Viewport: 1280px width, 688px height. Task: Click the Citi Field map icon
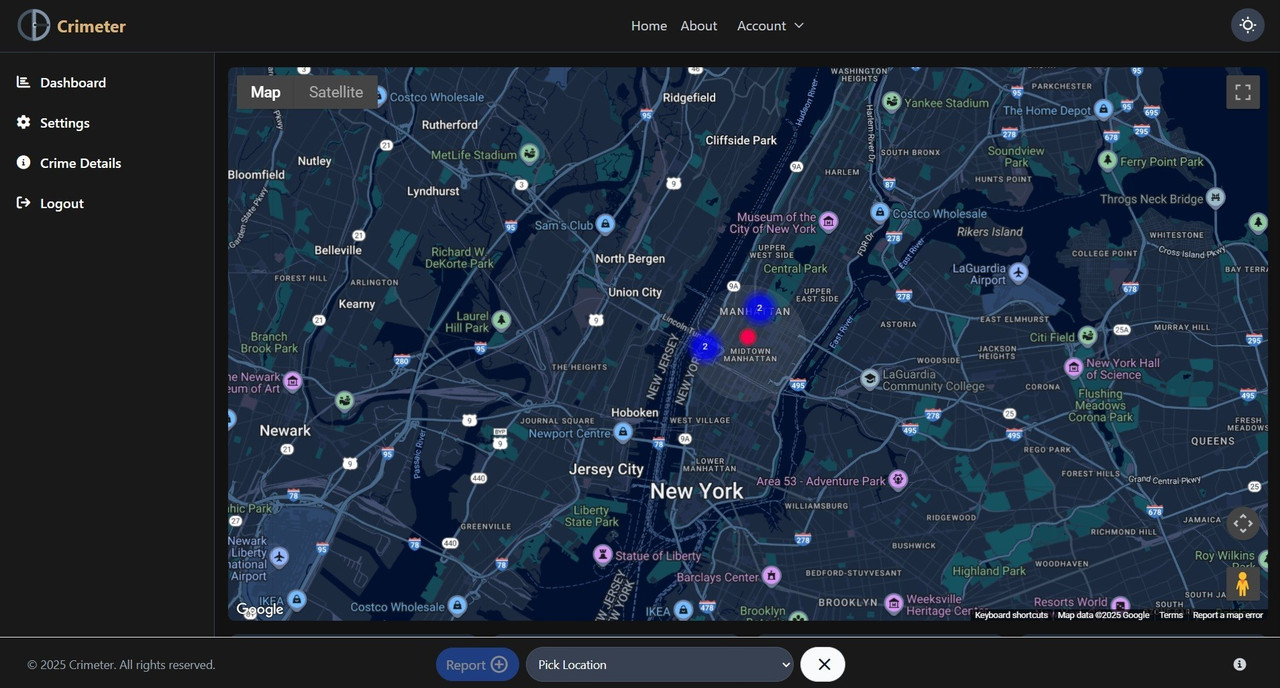click(1087, 336)
